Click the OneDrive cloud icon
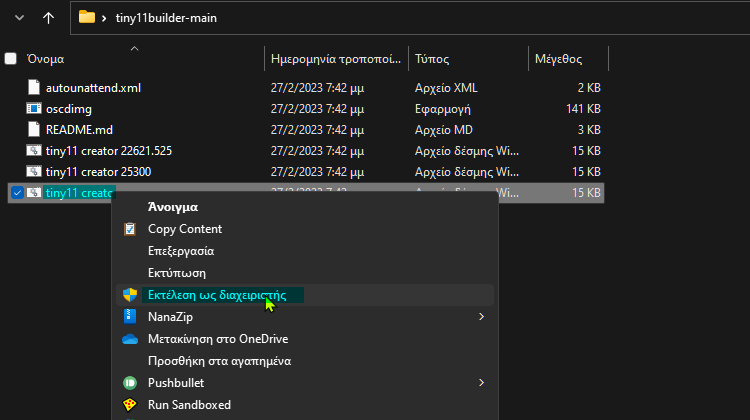 coord(130,339)
